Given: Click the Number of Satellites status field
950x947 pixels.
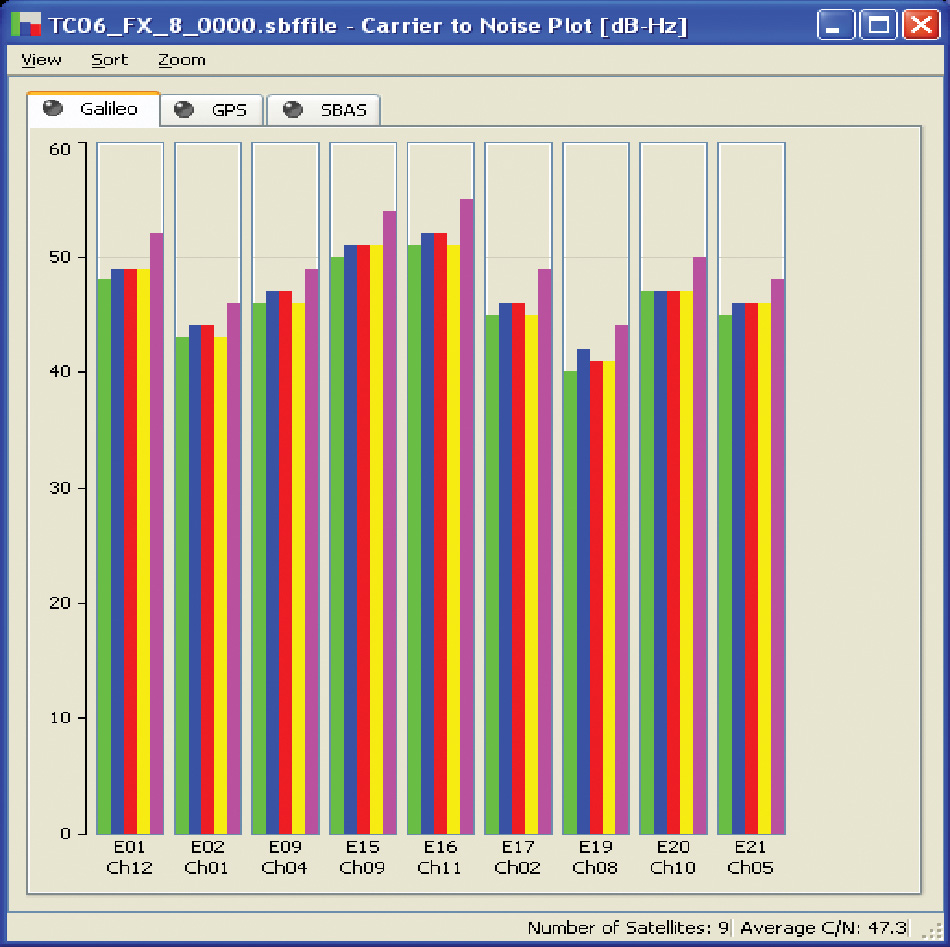Looking at the screenshot, I should [x=628, y=928].
